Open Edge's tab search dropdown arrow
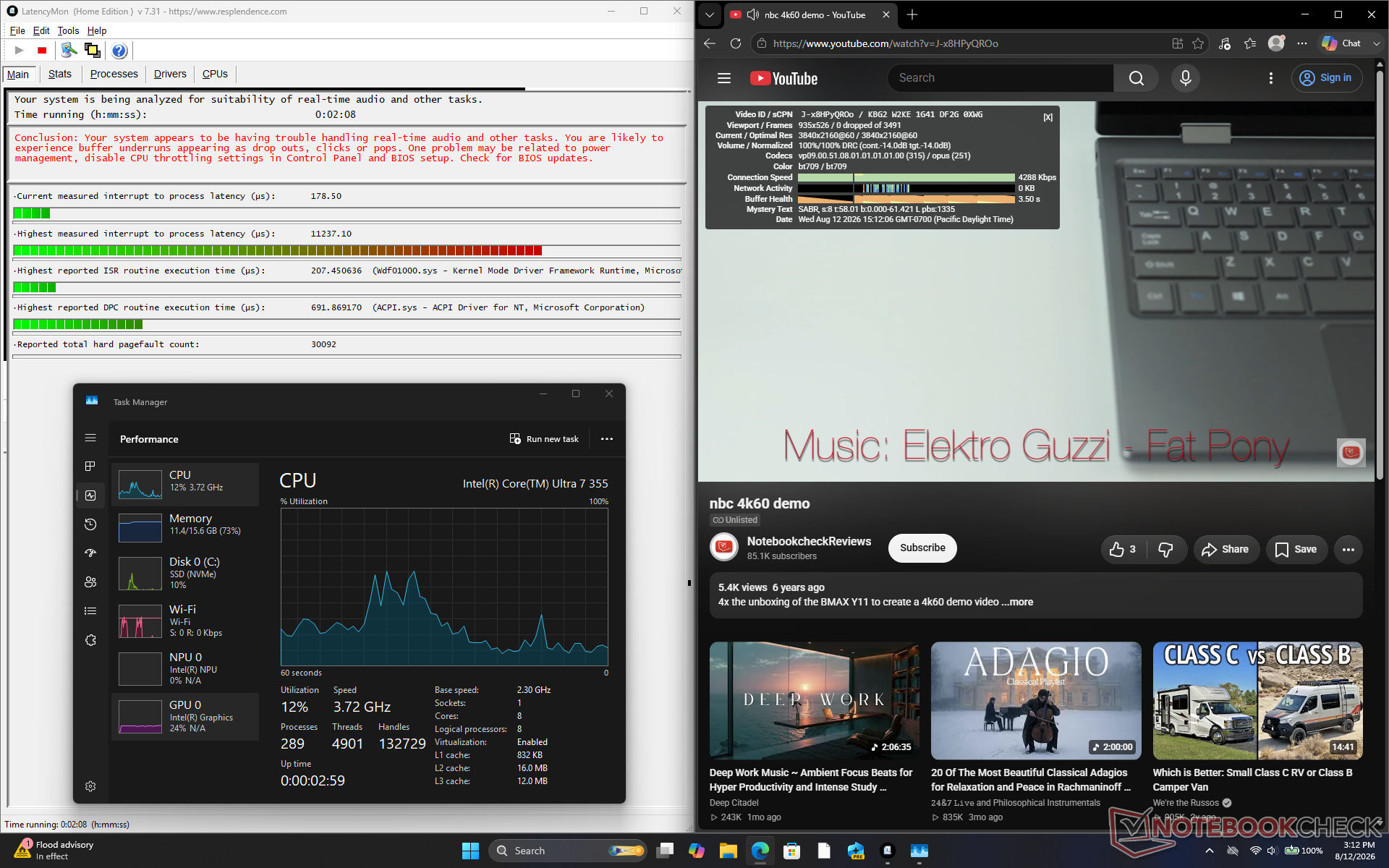Viewport: 1389px width, 868px height. tap(710, 14)
